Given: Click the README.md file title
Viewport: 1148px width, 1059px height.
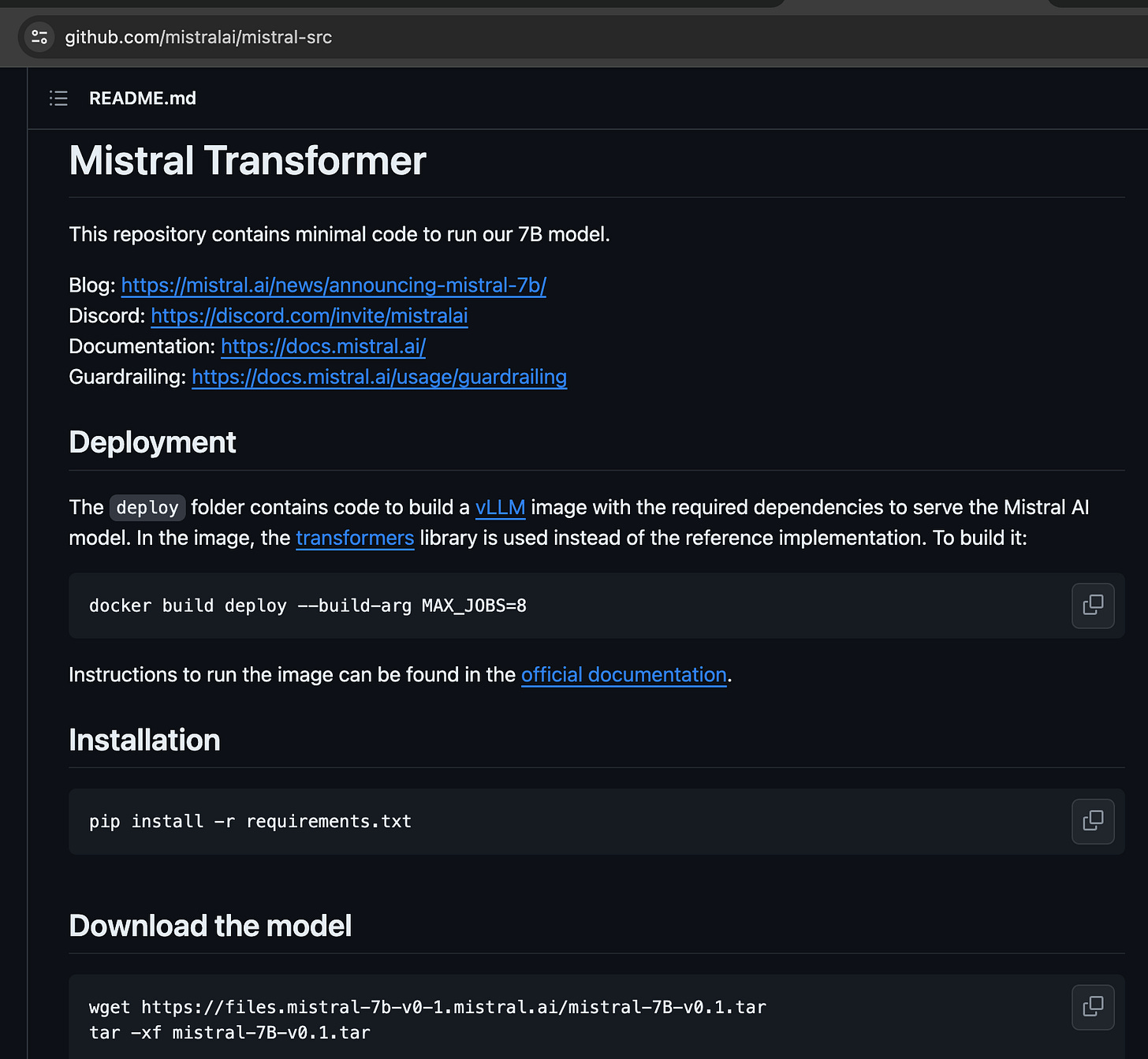Looking at the screenshot, I should pyautogui.click(x=143, y=98).
